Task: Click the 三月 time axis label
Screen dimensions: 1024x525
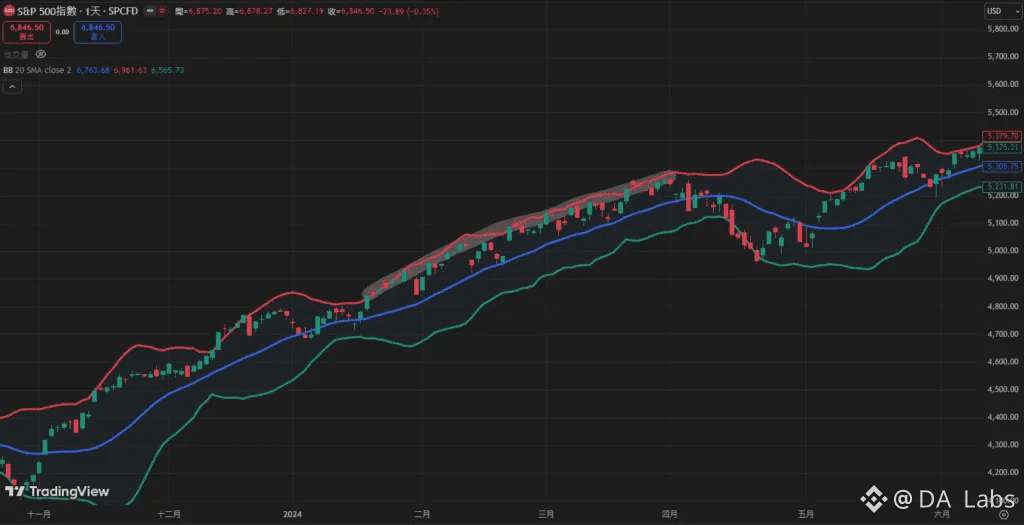Action: pos(546,515)
